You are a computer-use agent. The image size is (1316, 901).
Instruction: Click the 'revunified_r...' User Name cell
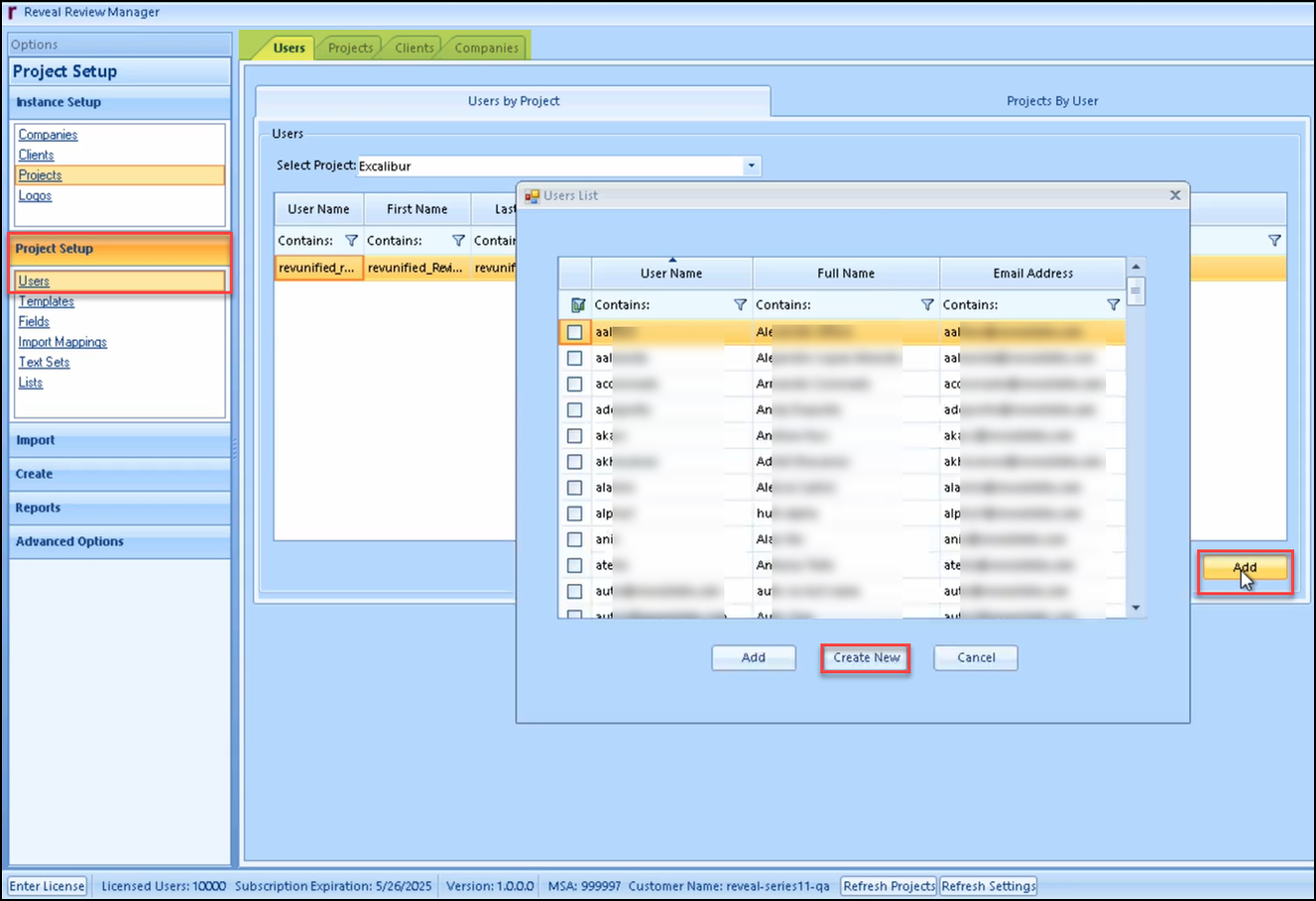[318, 268]
